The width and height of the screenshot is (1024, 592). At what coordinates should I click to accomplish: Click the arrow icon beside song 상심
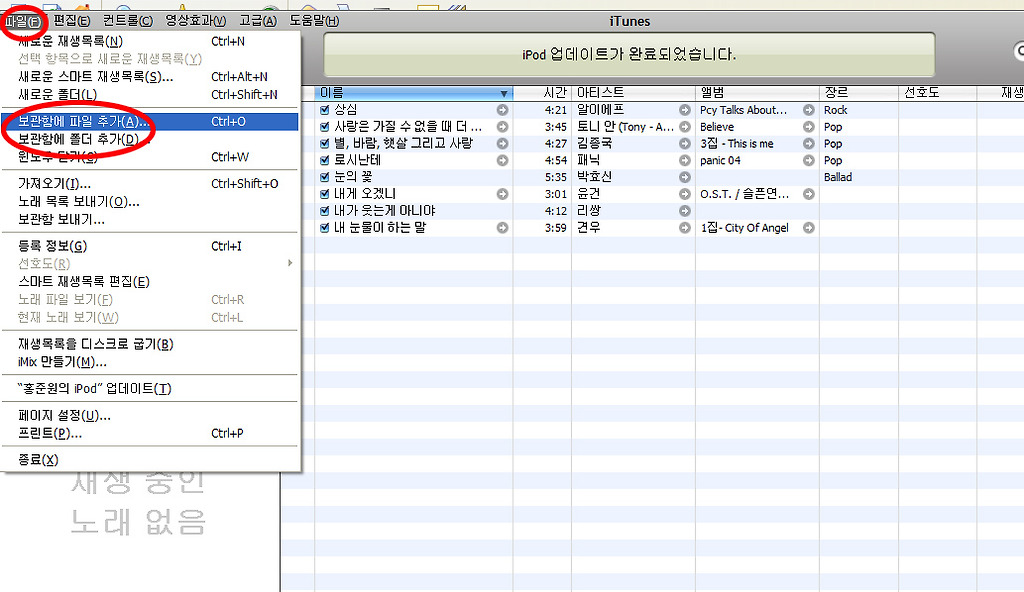pos(503,110)
